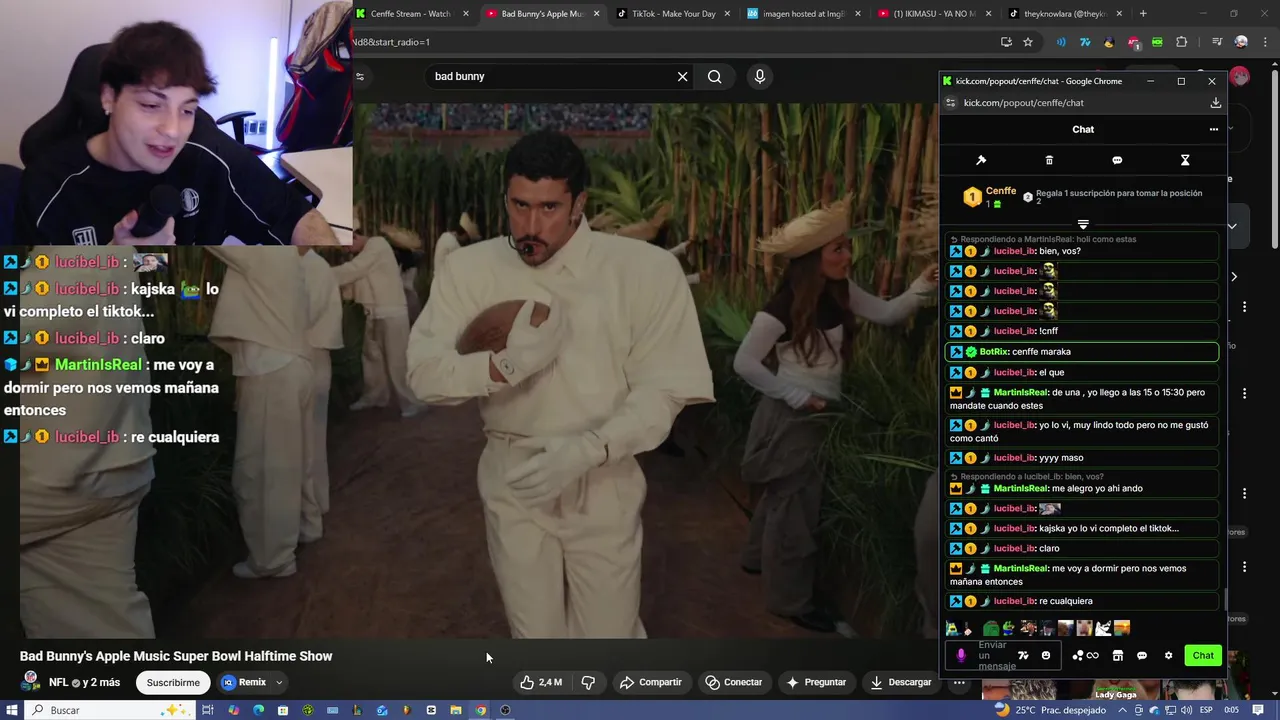Dislike the halftime show video

[x=588, y=682]
